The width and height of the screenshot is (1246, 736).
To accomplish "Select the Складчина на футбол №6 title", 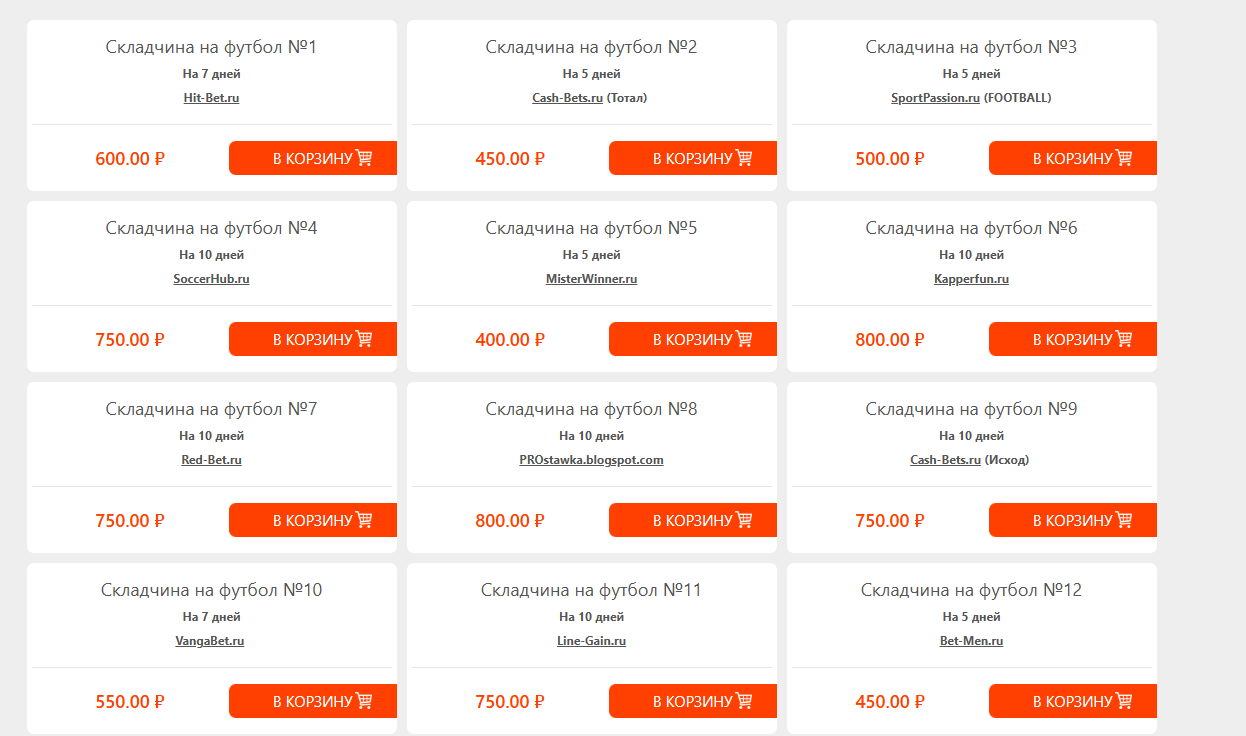I will (x=971, y=228).
